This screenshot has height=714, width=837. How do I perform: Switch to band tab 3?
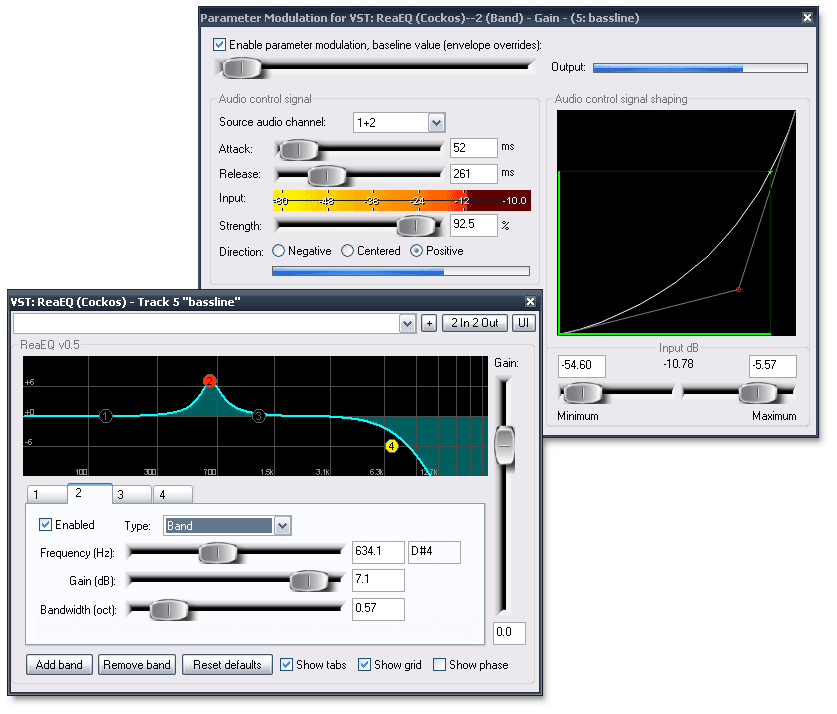[x=132, y=494]
